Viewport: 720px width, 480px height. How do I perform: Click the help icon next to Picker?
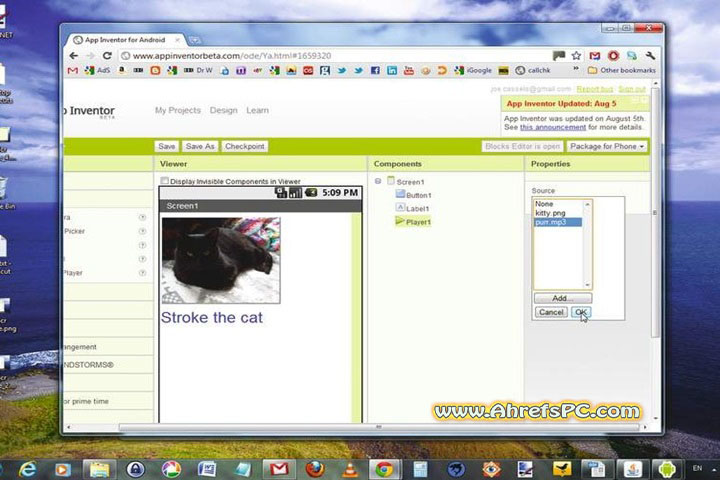(142, 231)
